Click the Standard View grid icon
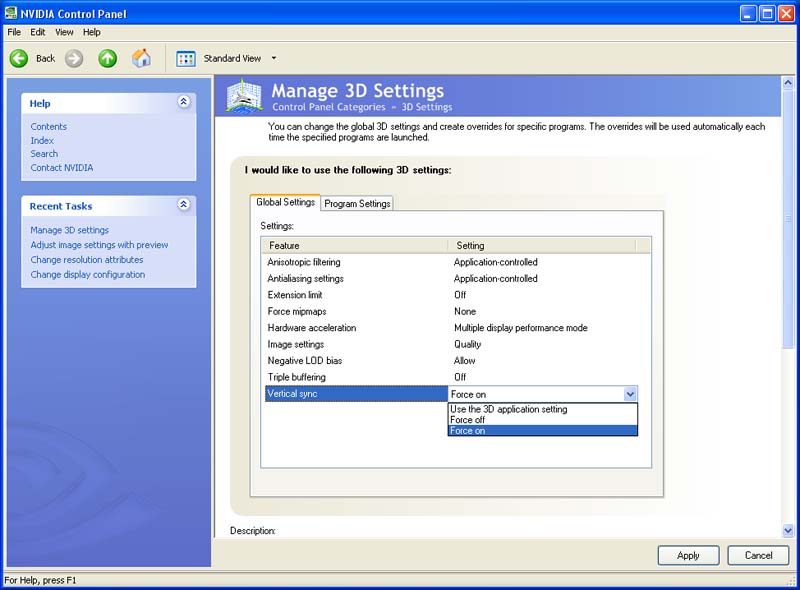This screenshot has height=590, width=800. [x=186, y=59]
